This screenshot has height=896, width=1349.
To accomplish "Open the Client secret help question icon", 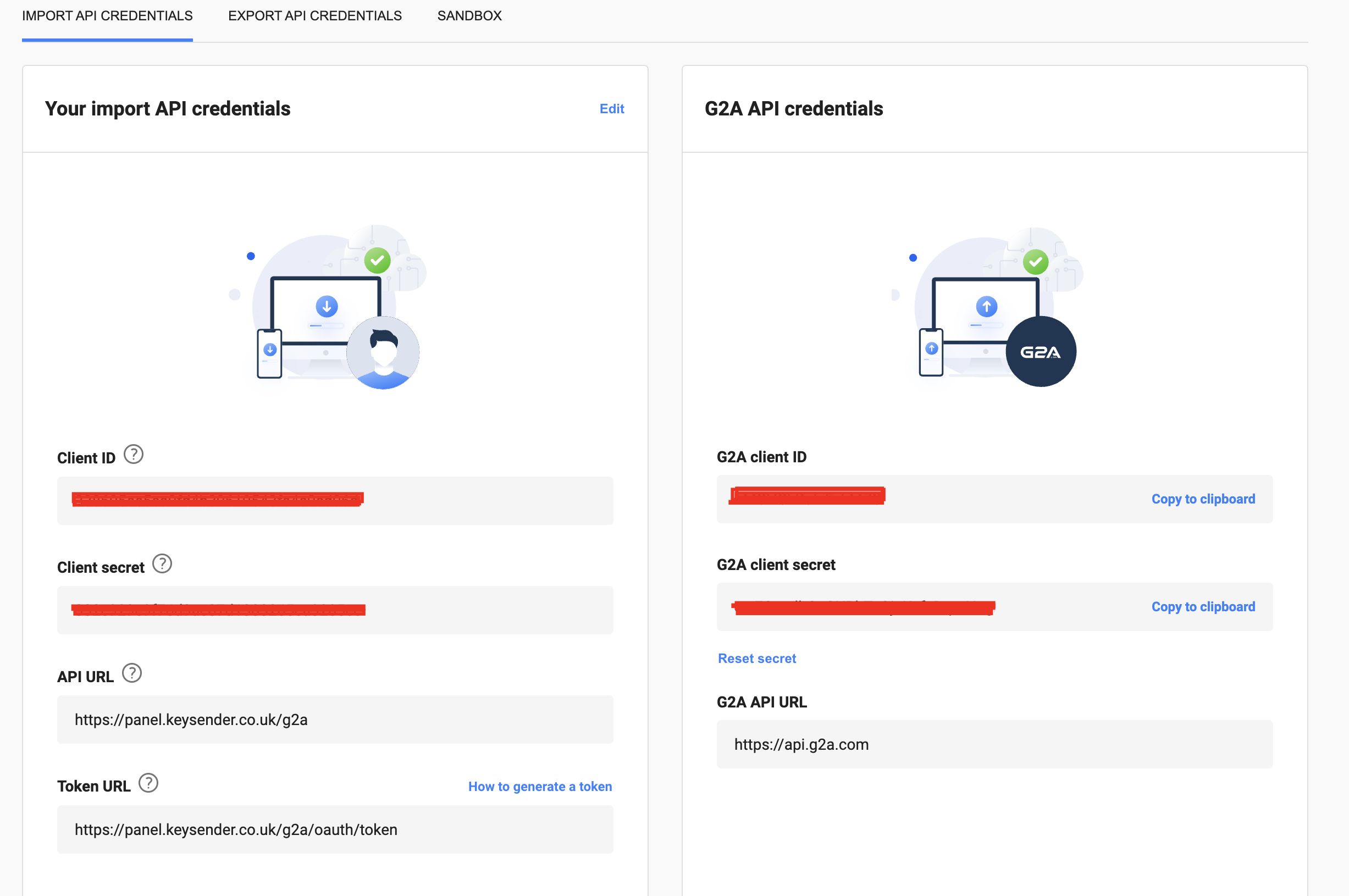I will [162, 564].
